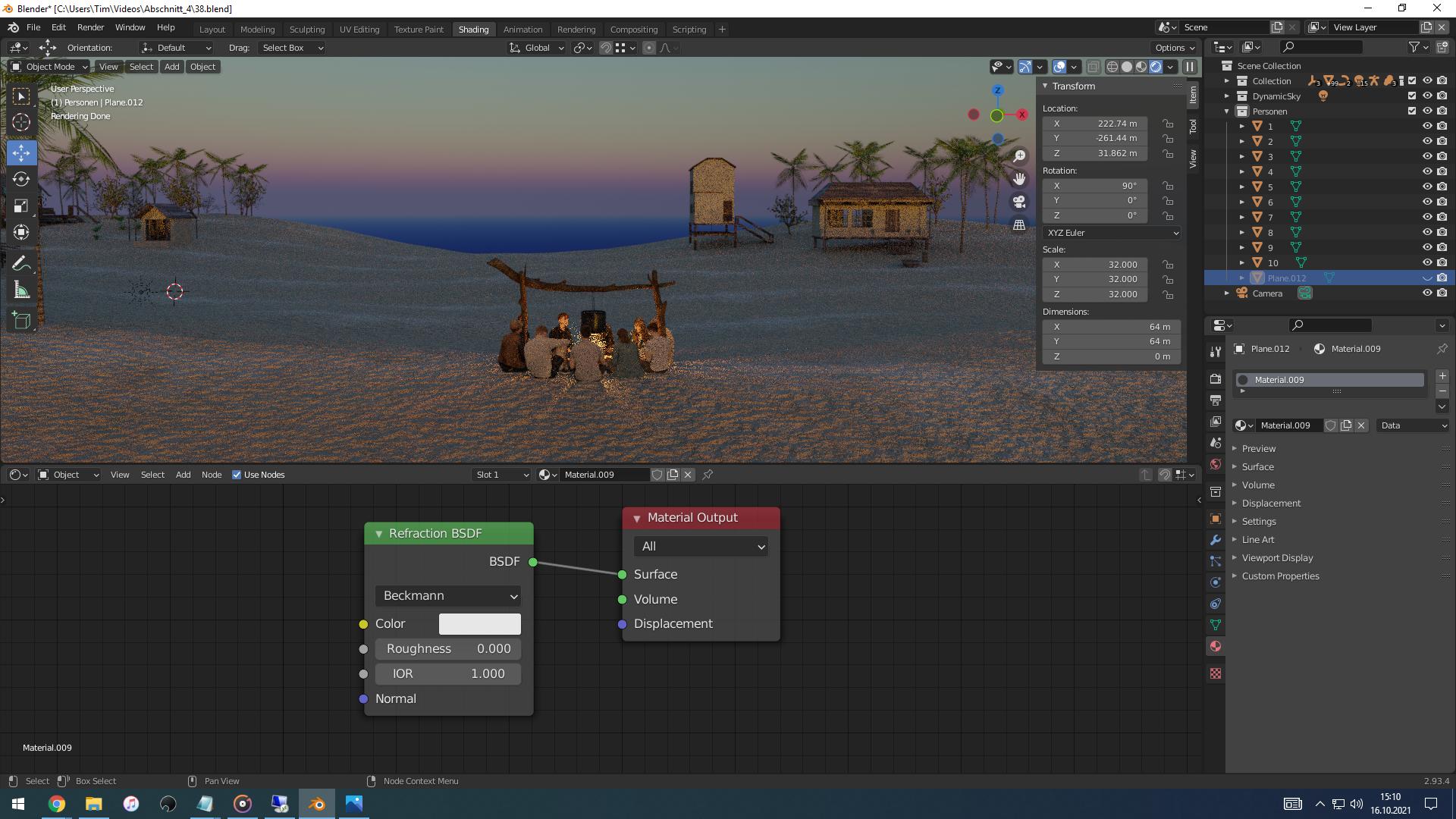This screenshot has height=819, width=1456.
Task: Switch perspective/orthographic grid icon
Action: (1019, 225)
